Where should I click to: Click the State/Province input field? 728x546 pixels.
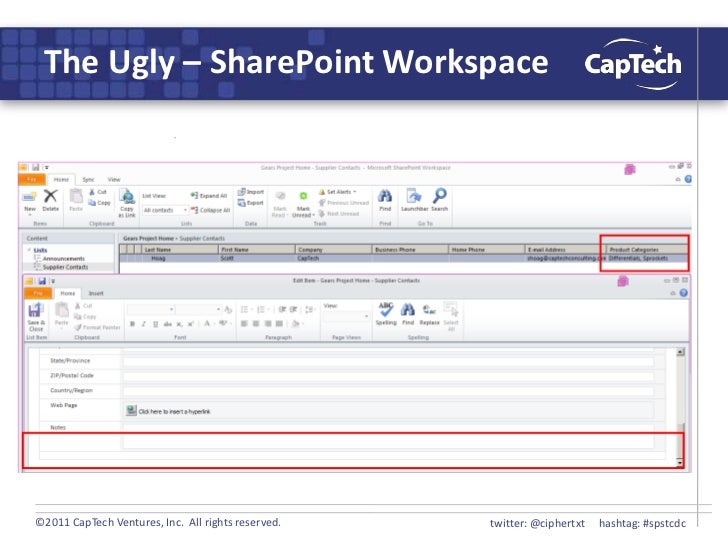pos(388,361)
